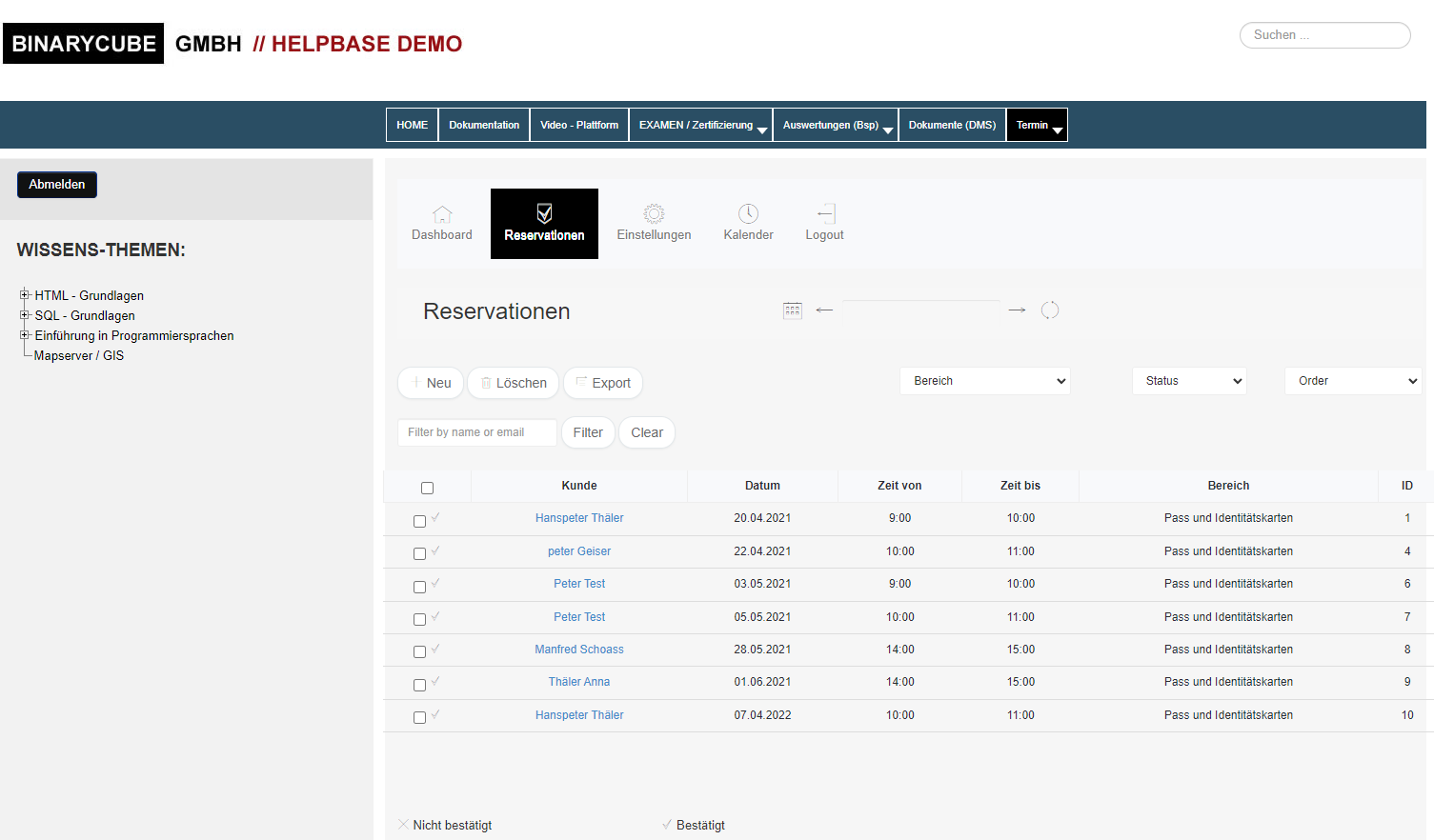The image size is (1434, 840).
Task: Check the box for peter Geiser's reservation
Action: [419, 553]
